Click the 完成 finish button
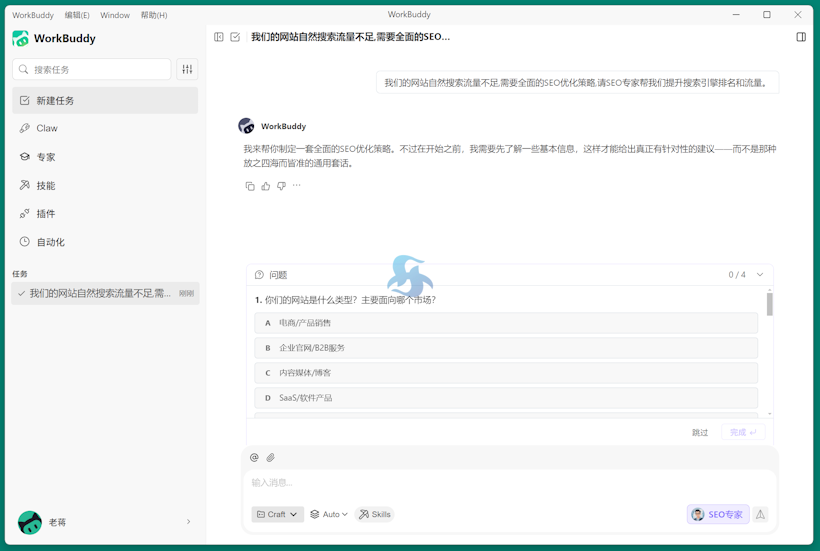The image size is (820, 551). tap(743, 432)
